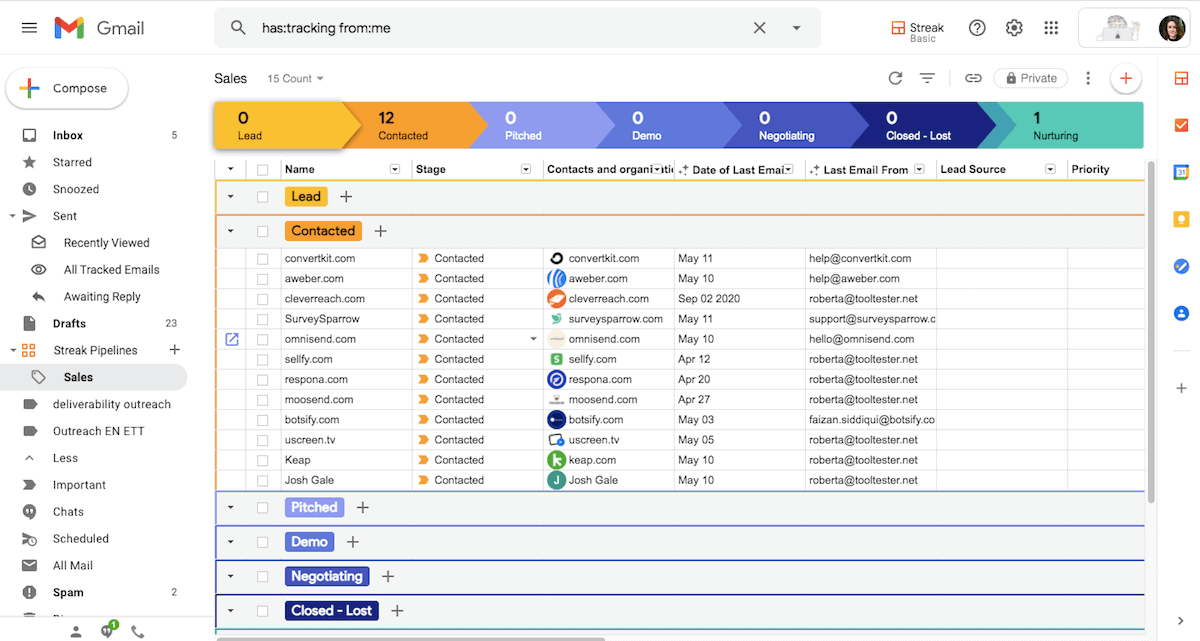Open Google Tasks in side panel
Screen dimensions: 1200x641
(1181, 266)
